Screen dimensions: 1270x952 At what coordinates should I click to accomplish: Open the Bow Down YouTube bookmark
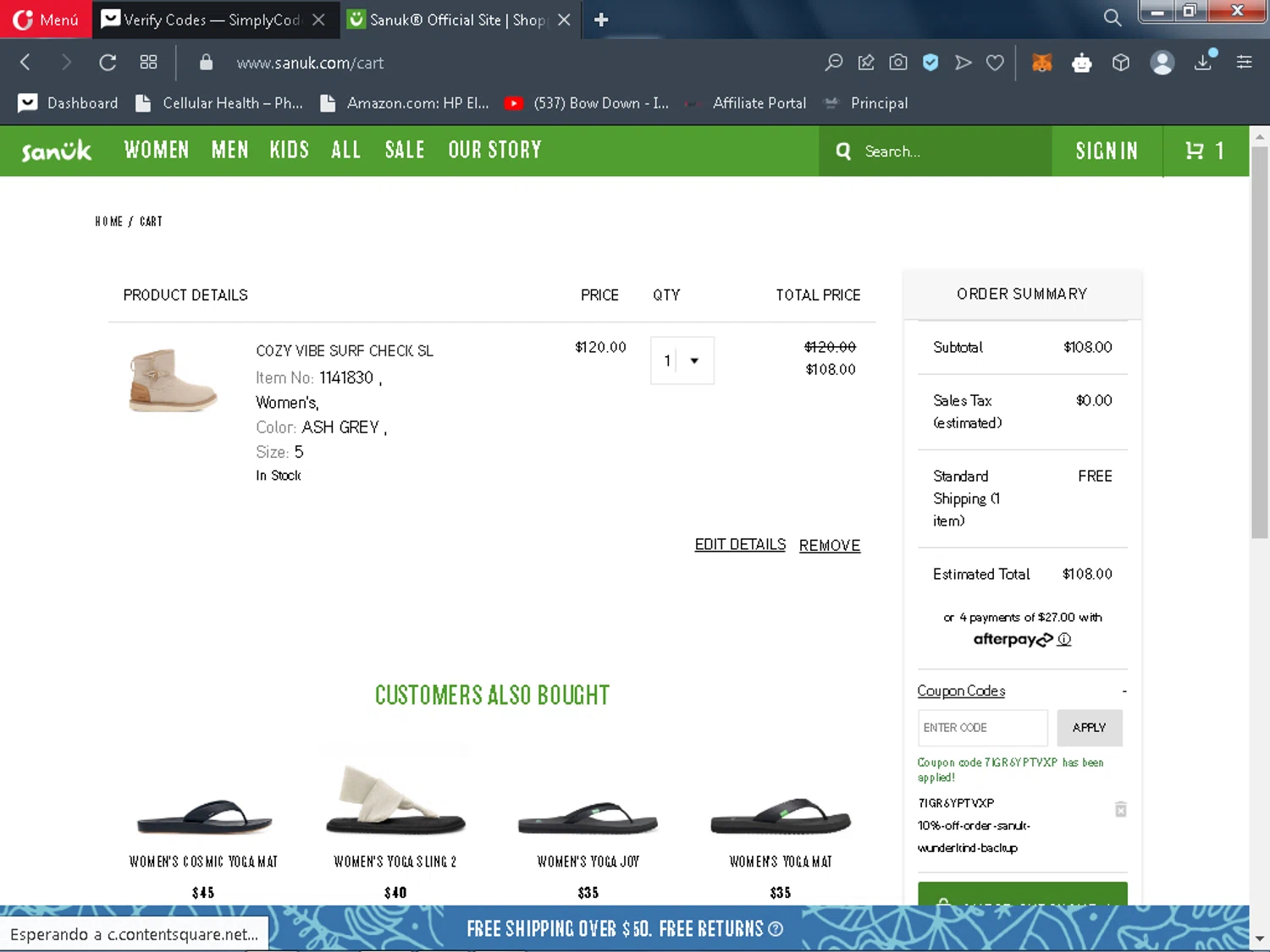pos(587,103)
